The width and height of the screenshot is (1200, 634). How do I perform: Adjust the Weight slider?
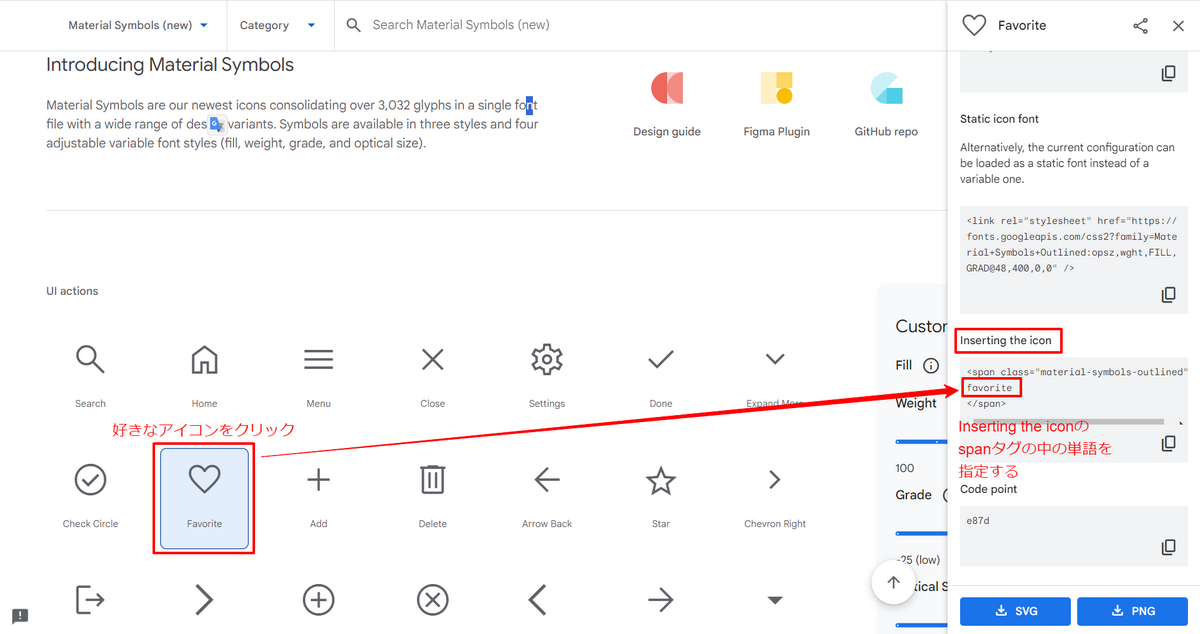pos(920,441)
